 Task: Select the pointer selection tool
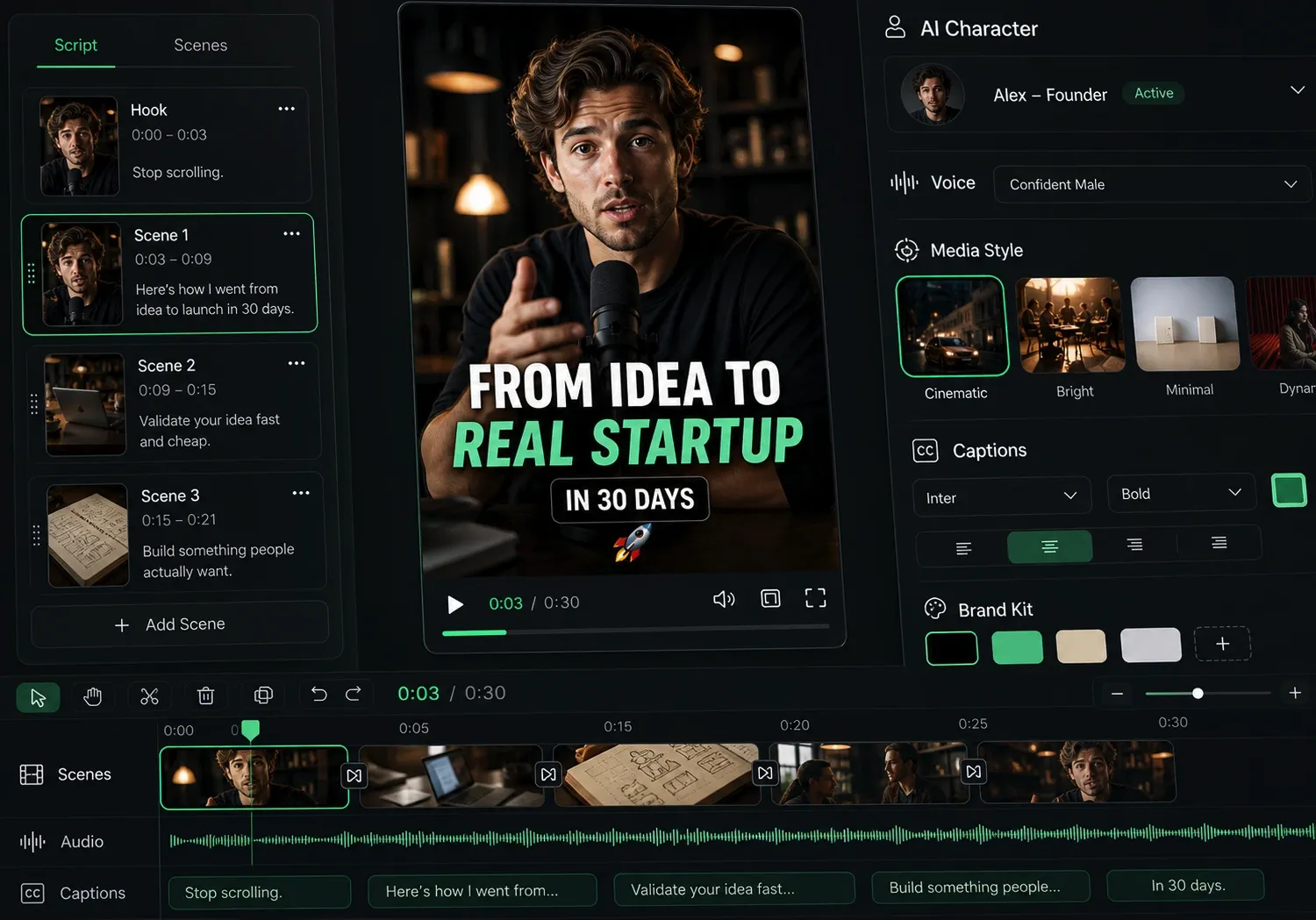[x=38, y=697]
